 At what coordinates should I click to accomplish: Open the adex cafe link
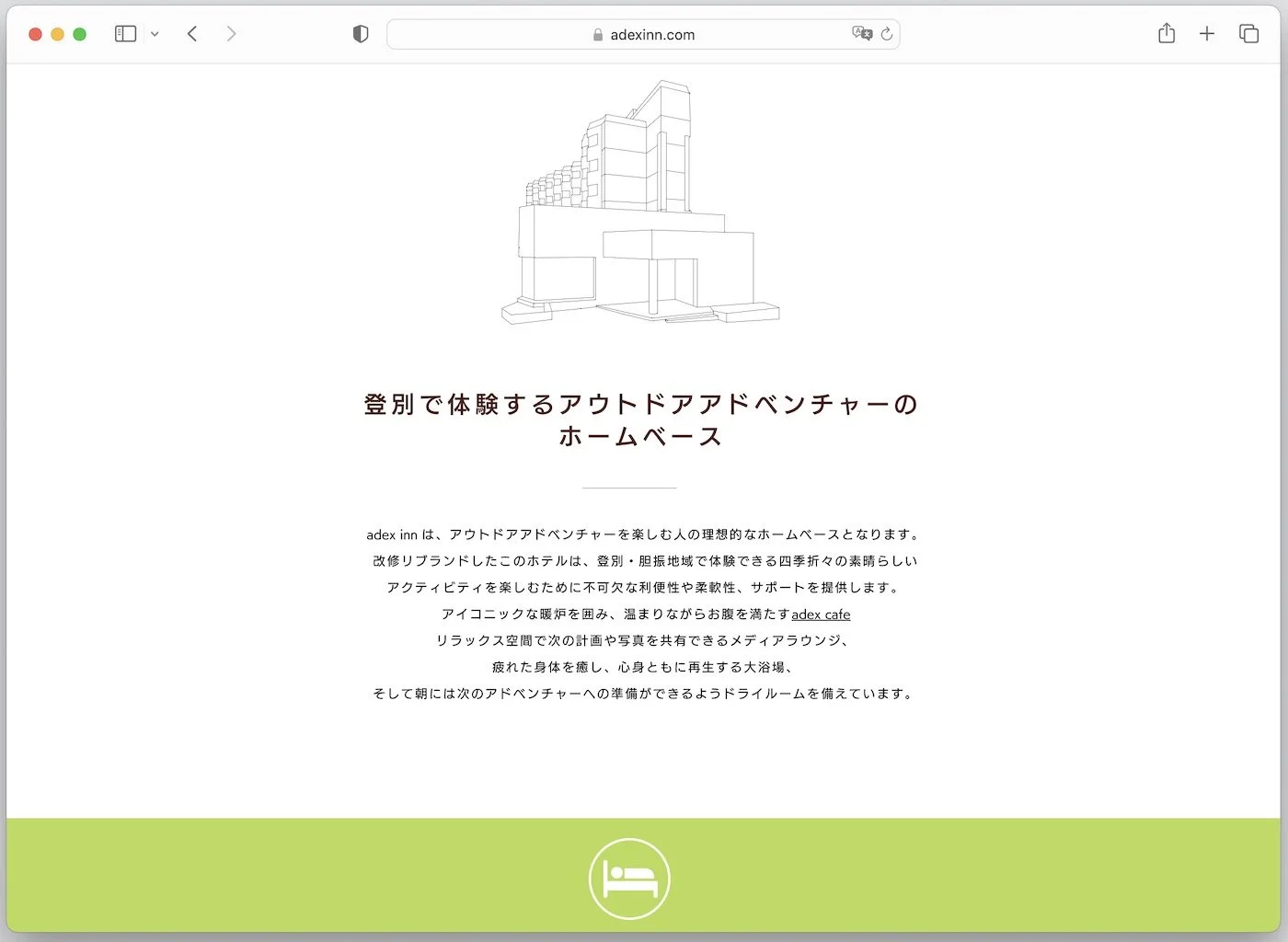(821, 614)
